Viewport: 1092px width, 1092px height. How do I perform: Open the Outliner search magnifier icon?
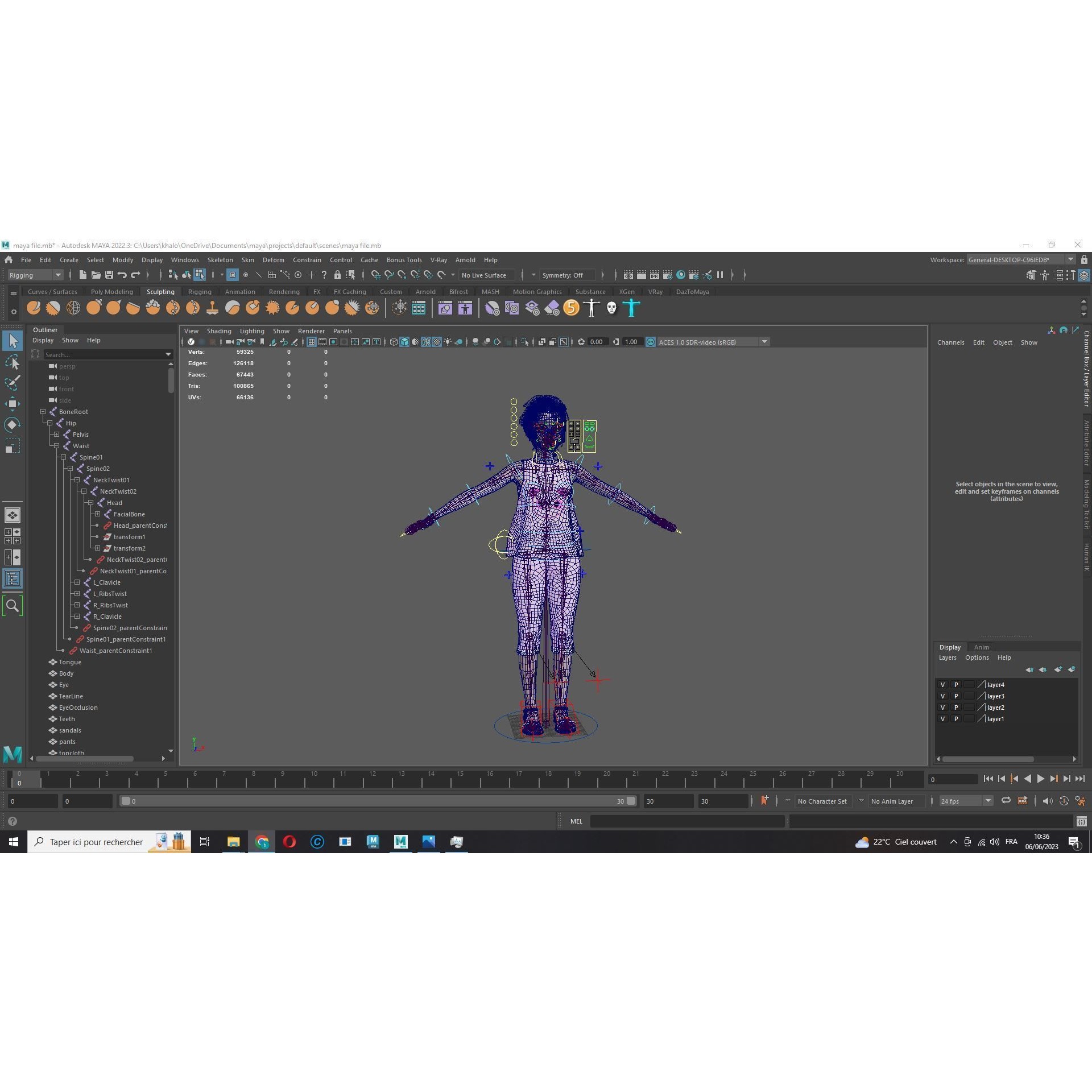click(x=13, y=605)
